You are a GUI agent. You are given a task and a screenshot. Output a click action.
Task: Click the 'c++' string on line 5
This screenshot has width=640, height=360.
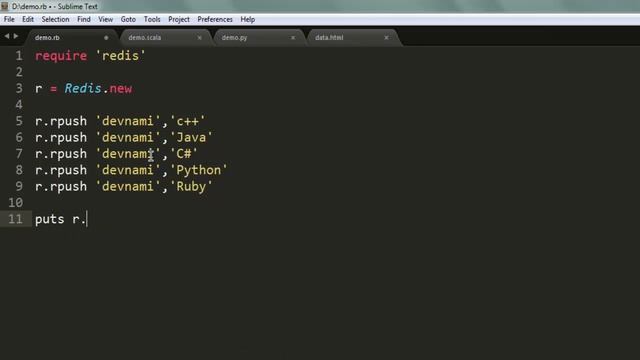pos(188,121)
